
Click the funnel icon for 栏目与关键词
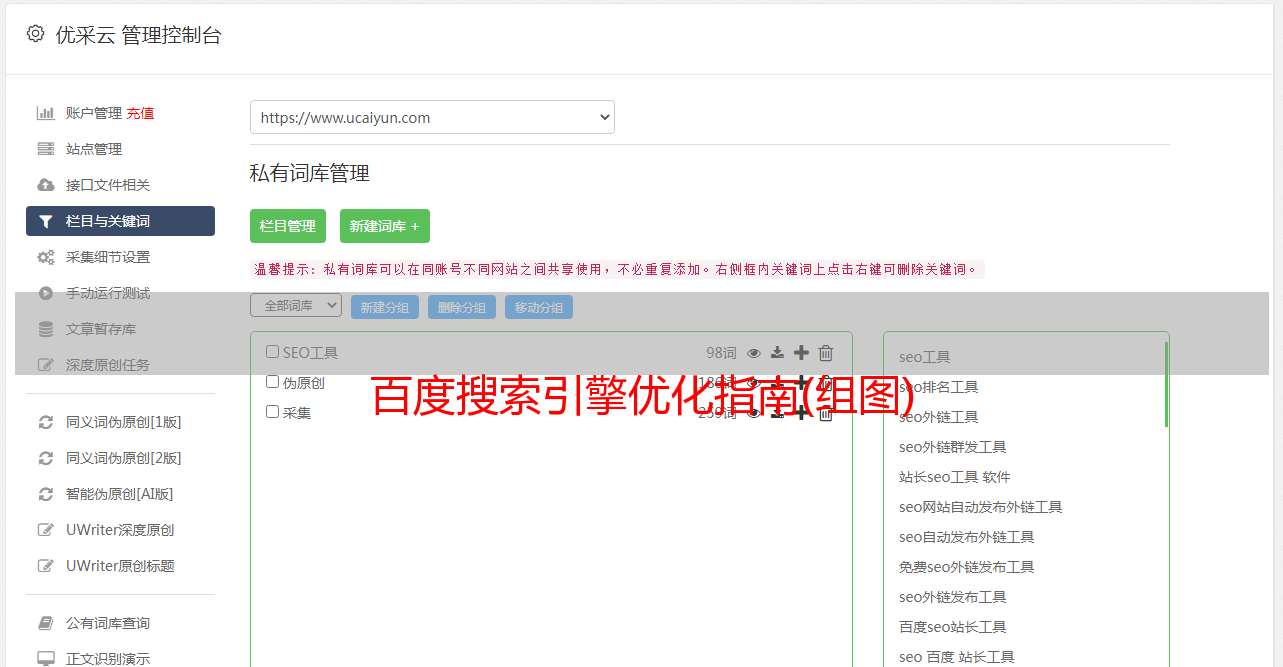point(46,221)
